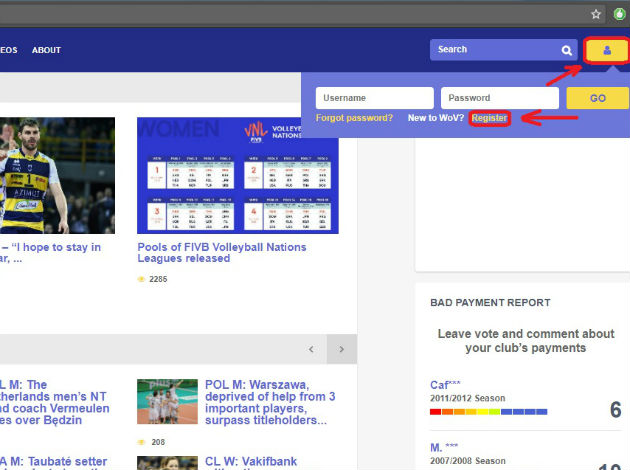Bookmark this page with the star icon
630x470 pixels.
pos(596,14)
